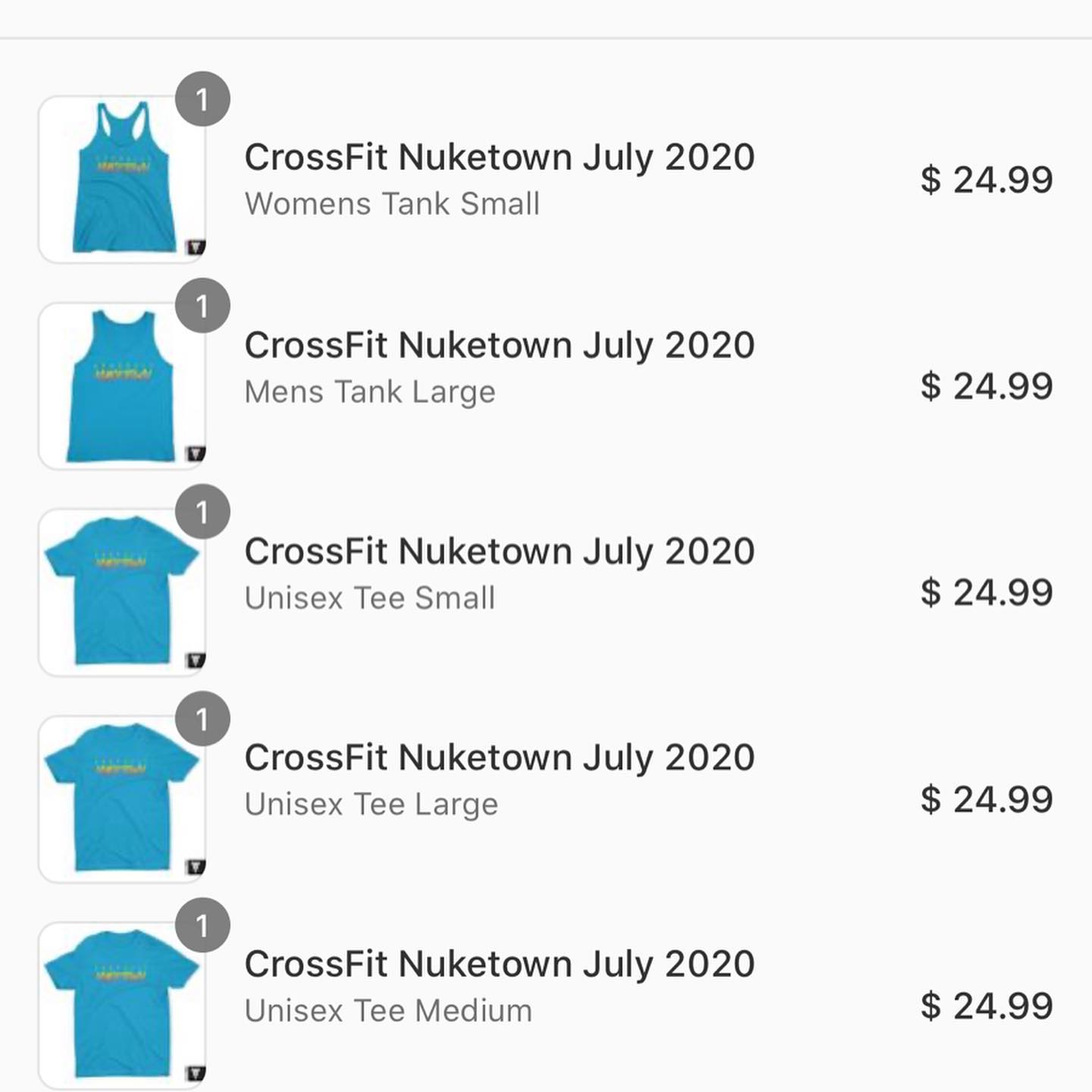Select the Unisex Tee Medium shirt image

121,1005
